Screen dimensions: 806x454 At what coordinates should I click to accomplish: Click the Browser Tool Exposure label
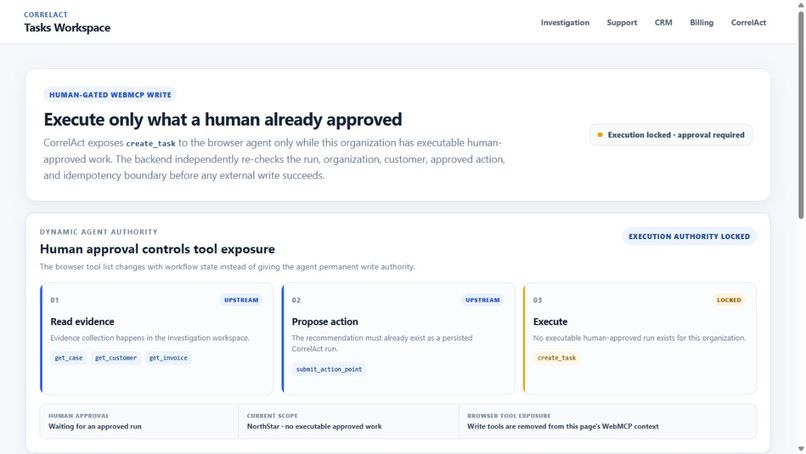[508, 415]
